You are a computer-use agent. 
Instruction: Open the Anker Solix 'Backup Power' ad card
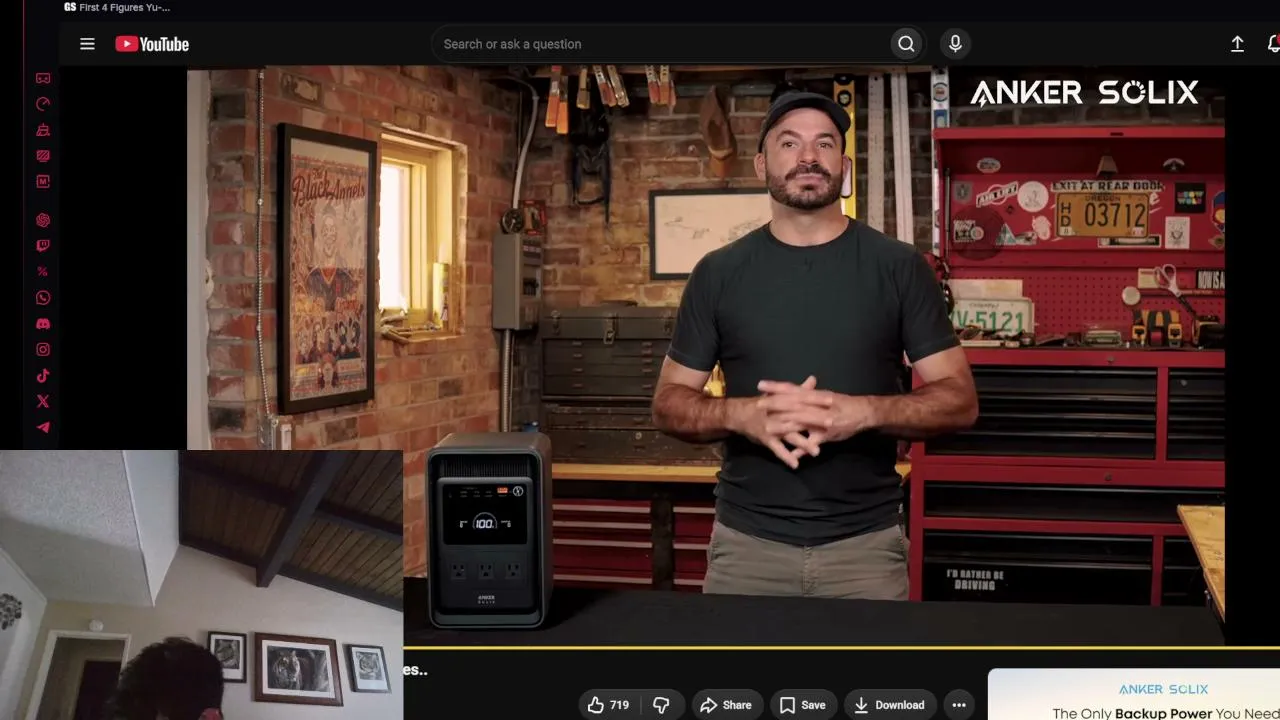1134,695
